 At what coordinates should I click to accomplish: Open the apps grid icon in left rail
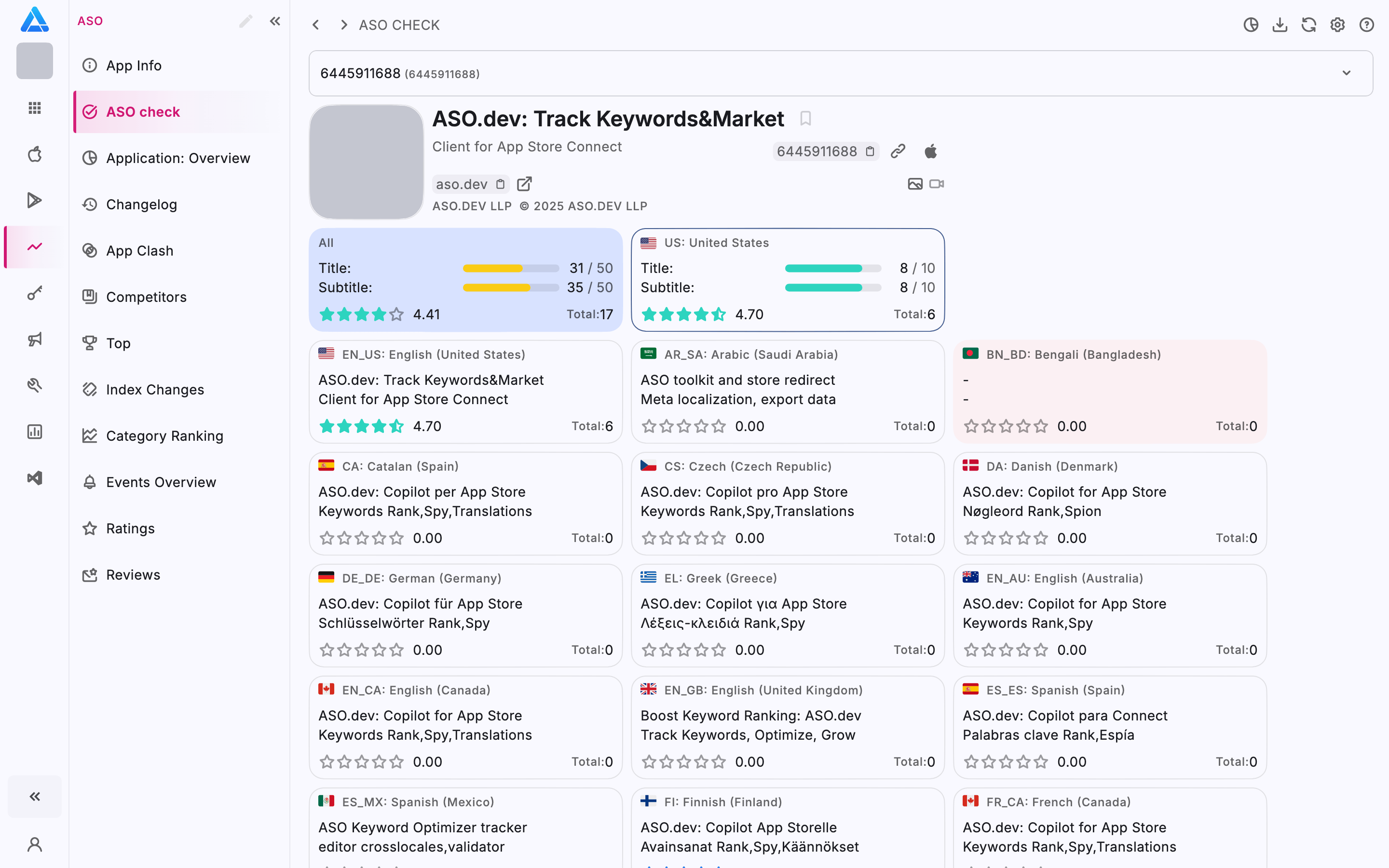(x=34, y=108)
